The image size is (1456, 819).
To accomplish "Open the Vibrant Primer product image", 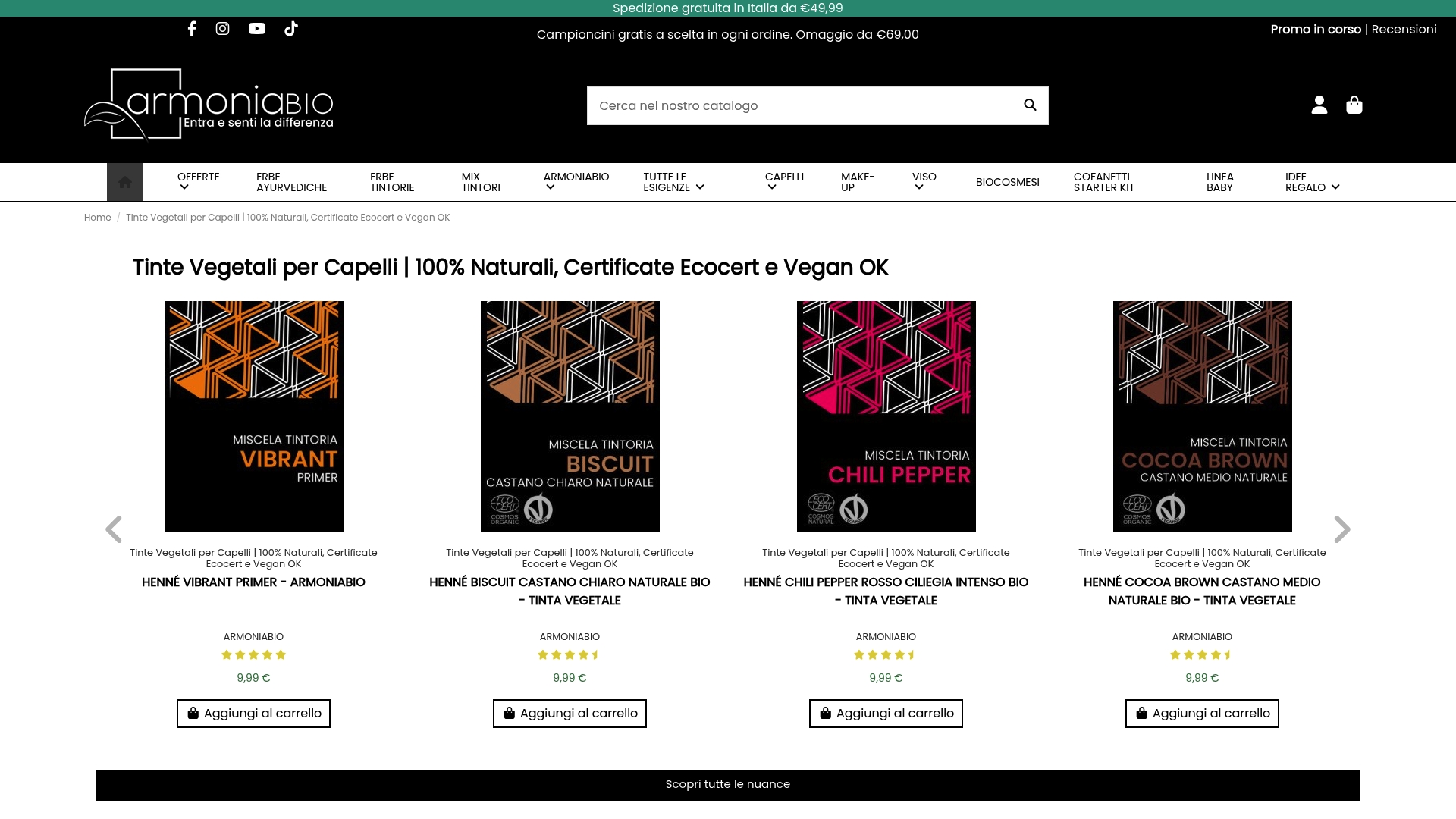I will pos(253,416).
